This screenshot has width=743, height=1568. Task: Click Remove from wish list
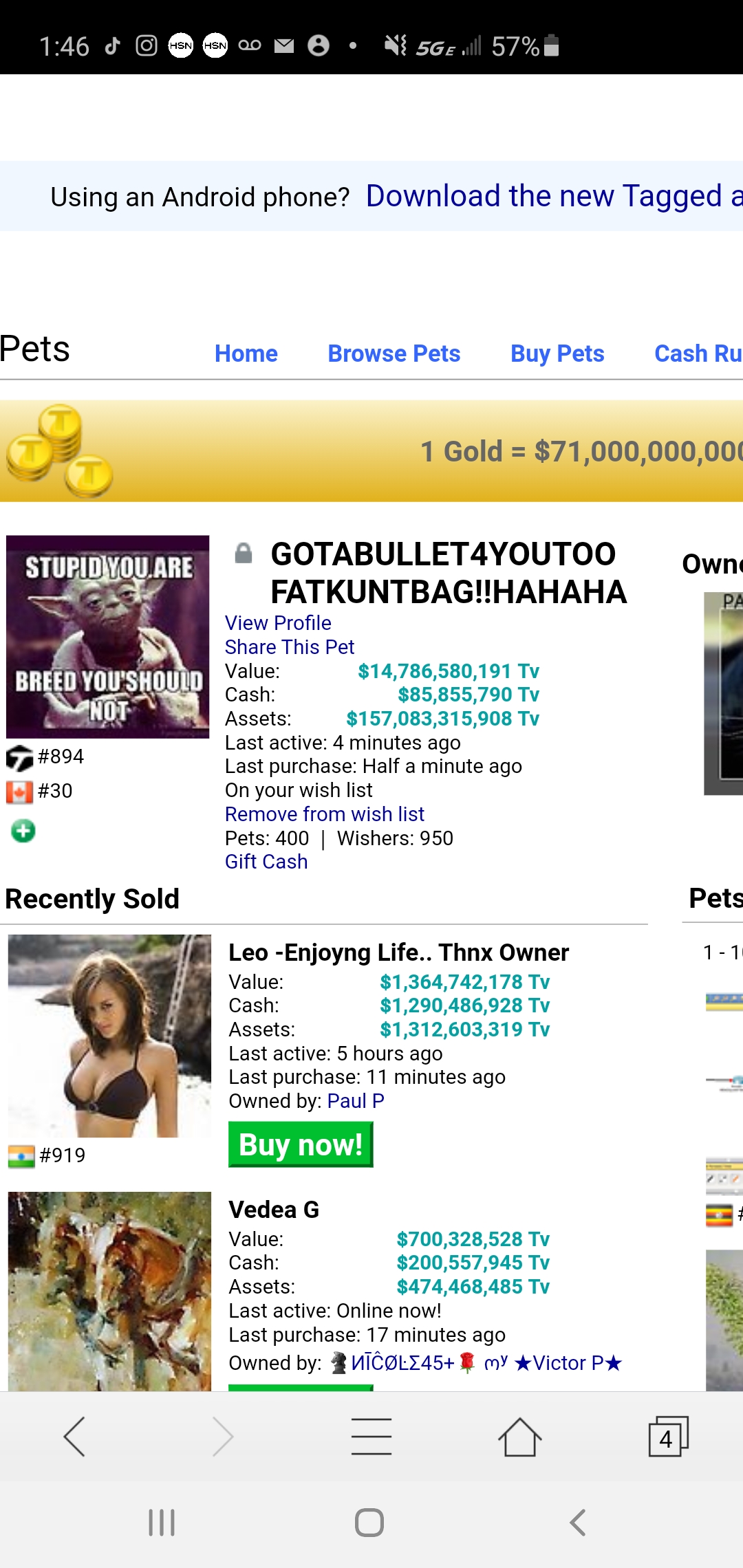pyautogui.click(x=325, y=814)
